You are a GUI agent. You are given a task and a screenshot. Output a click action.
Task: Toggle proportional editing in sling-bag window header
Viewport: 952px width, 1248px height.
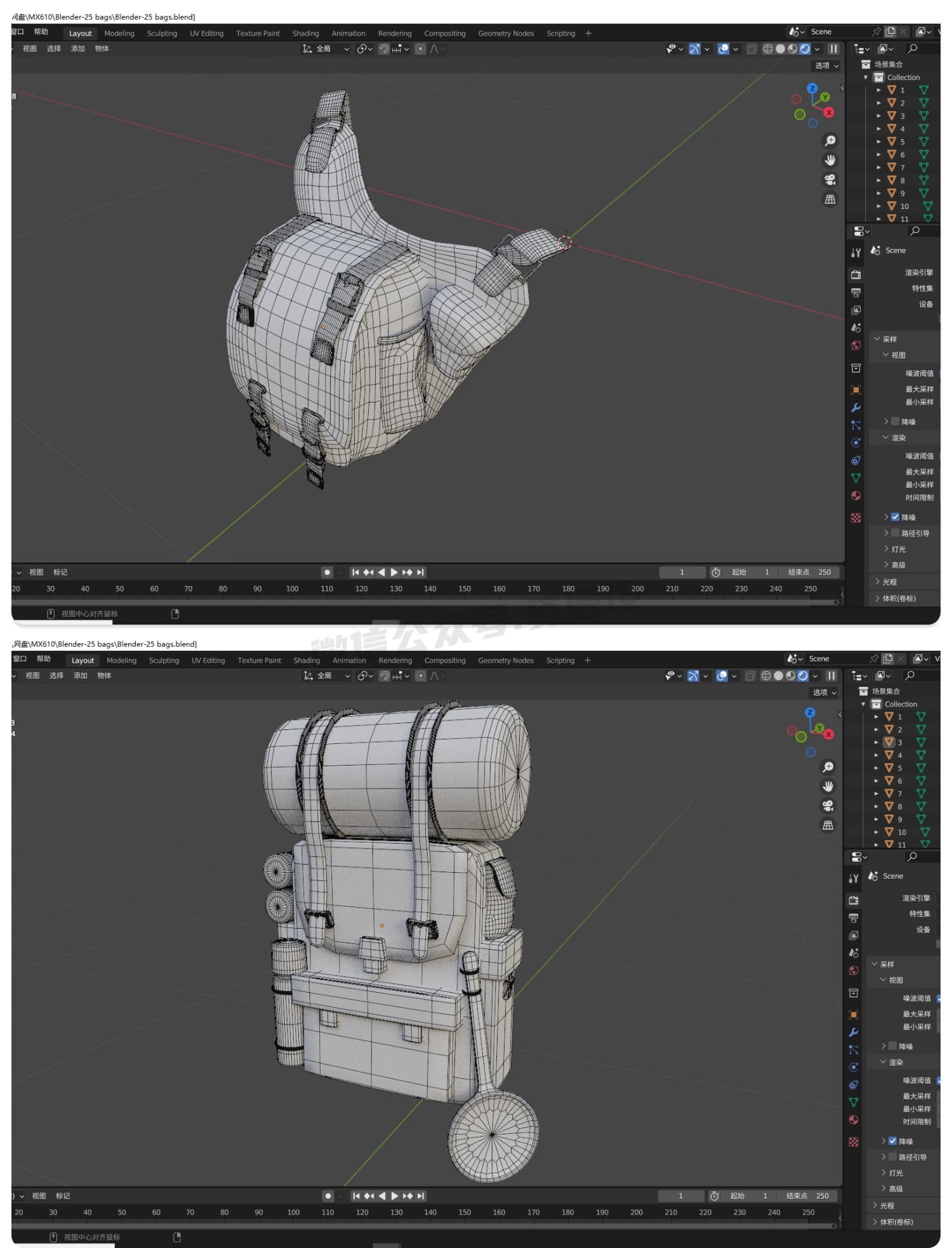tap(420, 49)
